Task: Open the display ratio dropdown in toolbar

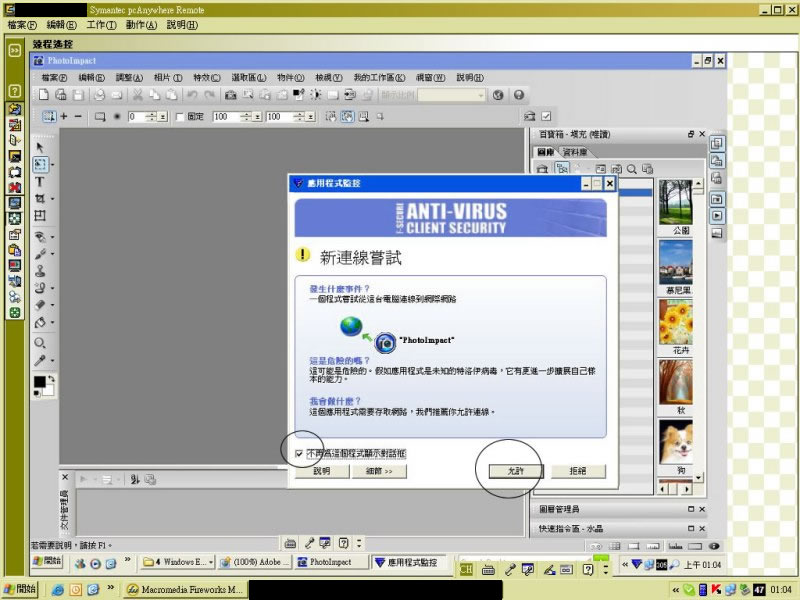Action: tap(480, 95)
